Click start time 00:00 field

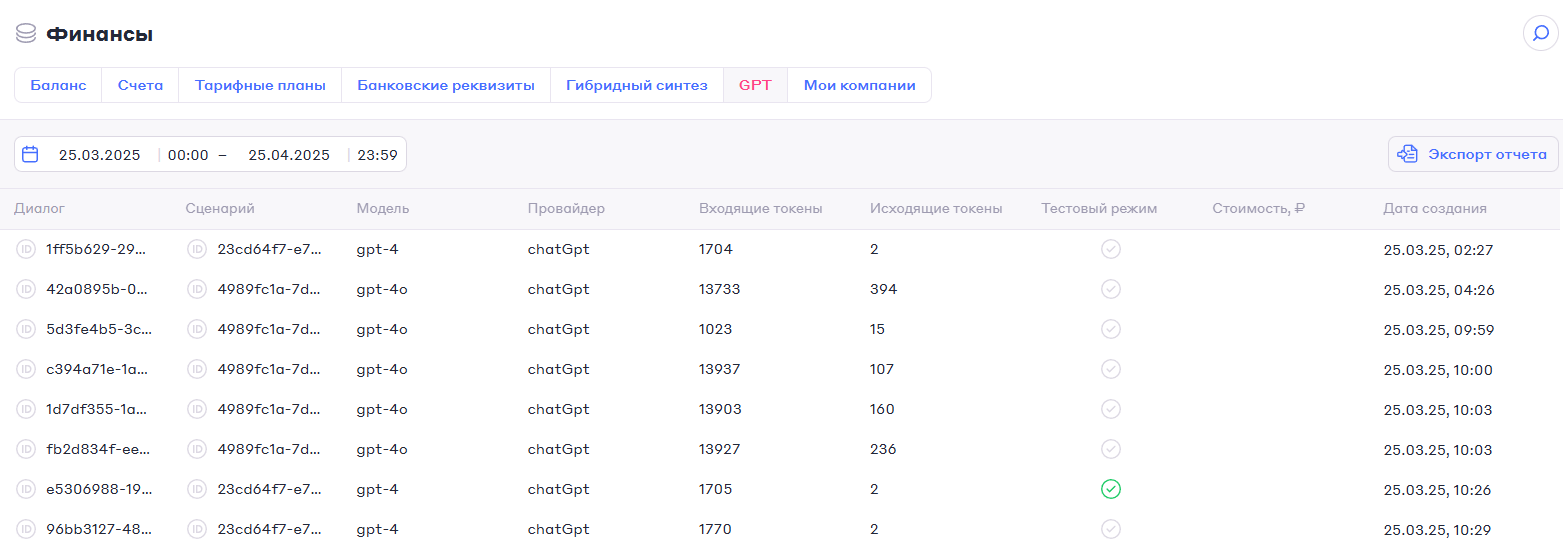tap(188, 155)
